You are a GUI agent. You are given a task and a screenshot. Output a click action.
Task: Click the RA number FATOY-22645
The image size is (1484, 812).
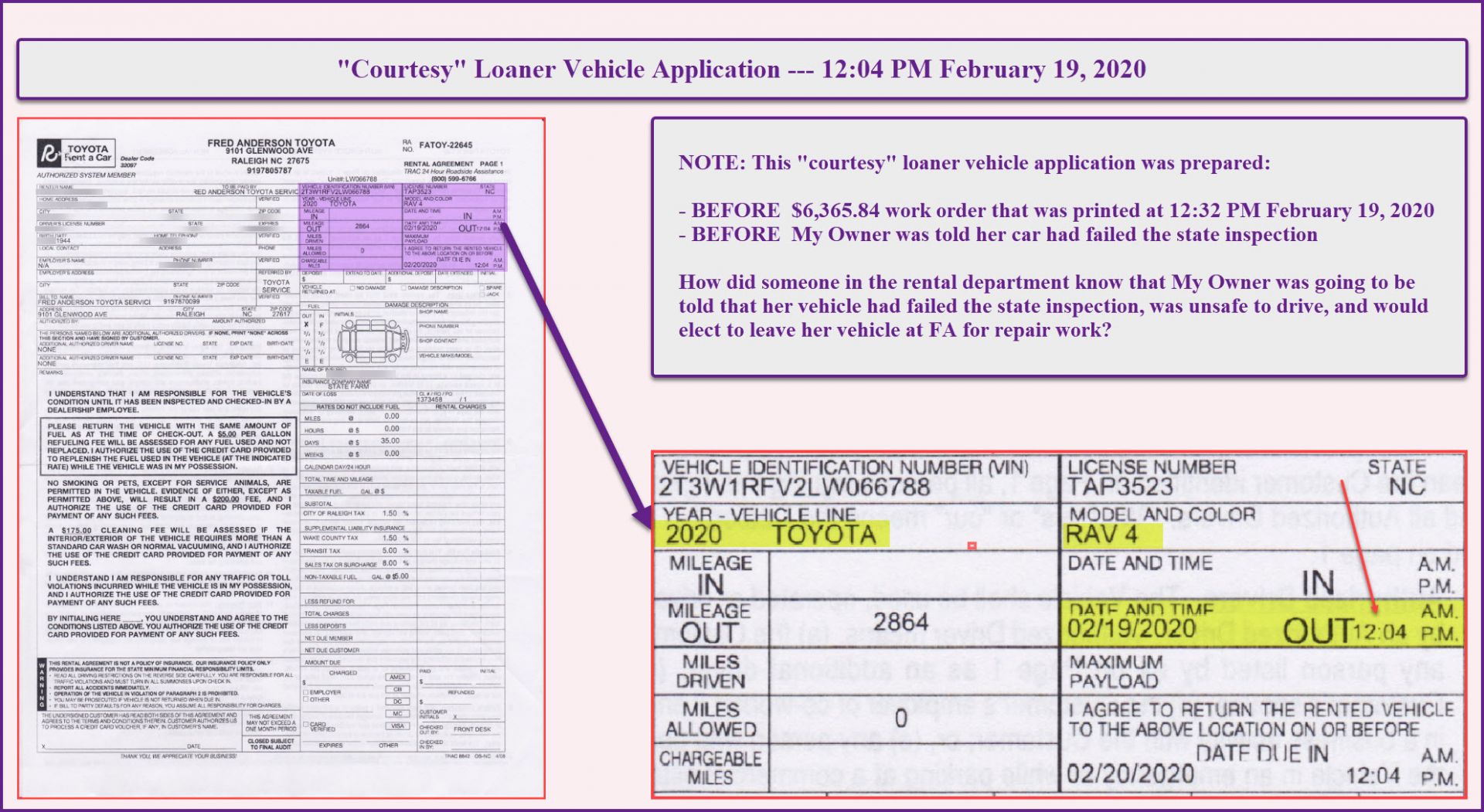click(445, 144)
